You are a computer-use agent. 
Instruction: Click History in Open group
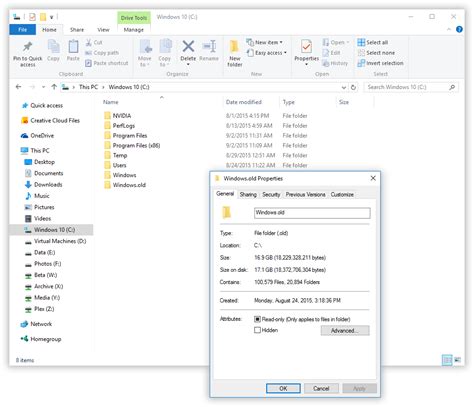[x=335, y=63]
